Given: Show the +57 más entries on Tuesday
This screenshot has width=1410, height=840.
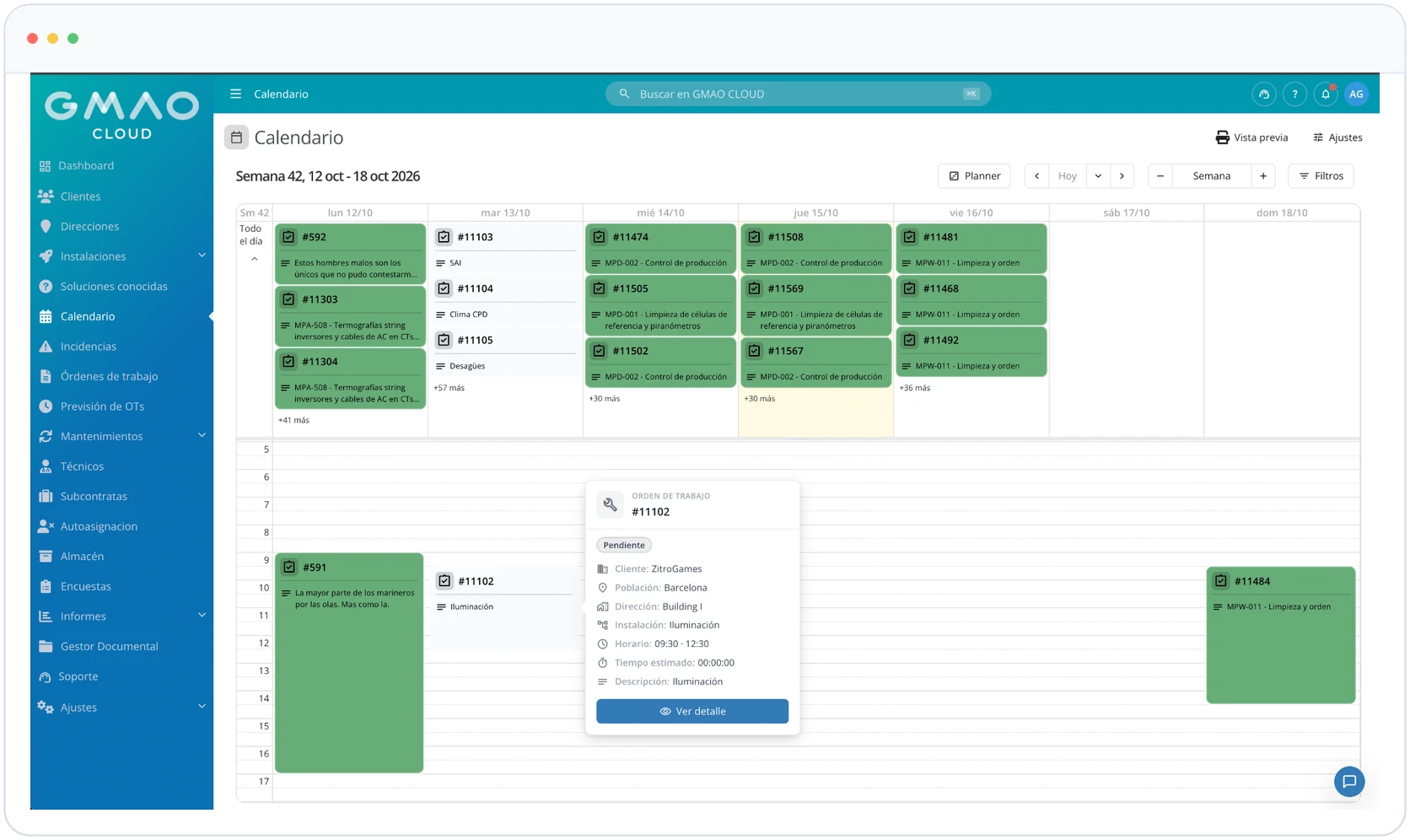Looking at the screenshot, I should tap(449, 388).
